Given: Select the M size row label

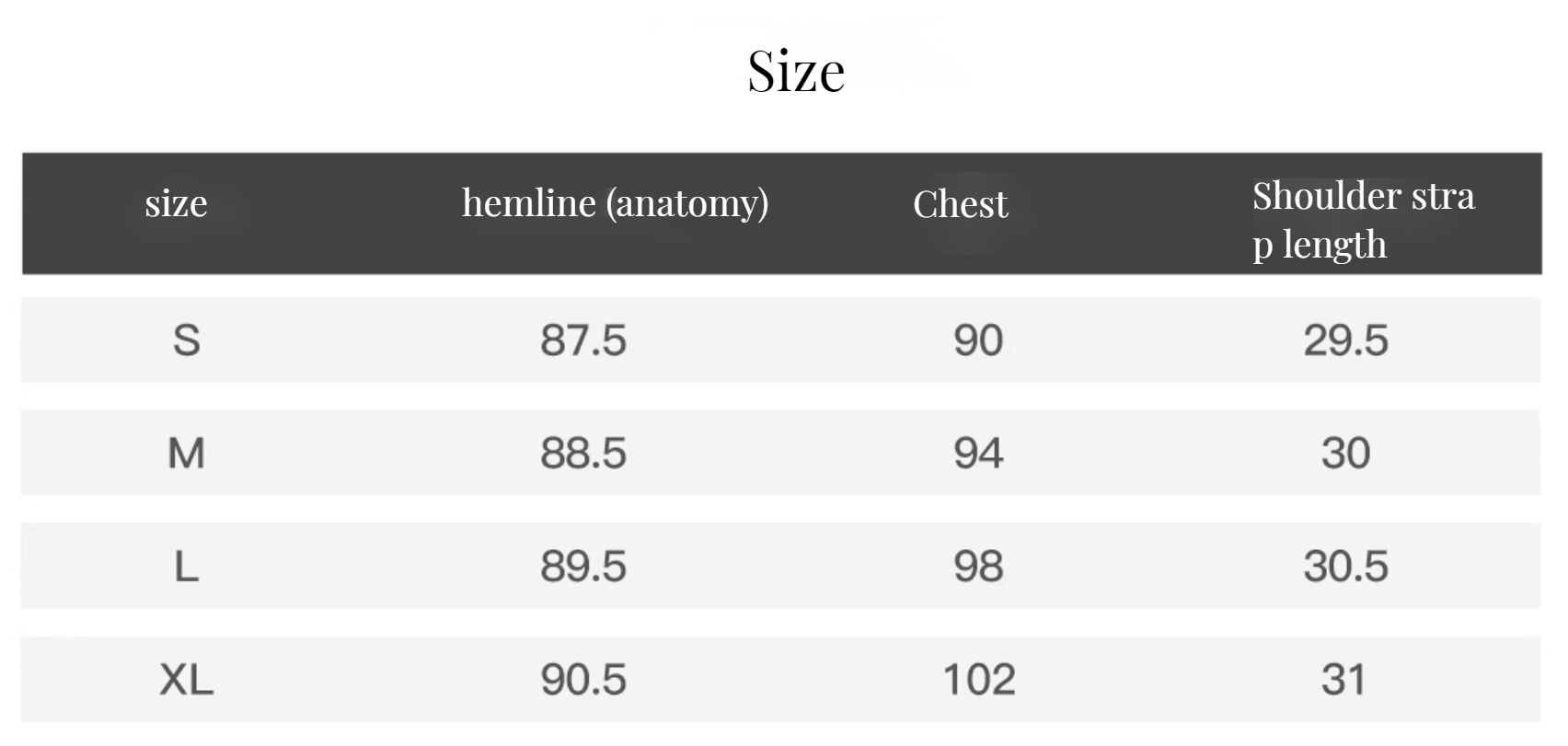Looking at the screenshot, I should pyautogui.click(x=187, y=453).
